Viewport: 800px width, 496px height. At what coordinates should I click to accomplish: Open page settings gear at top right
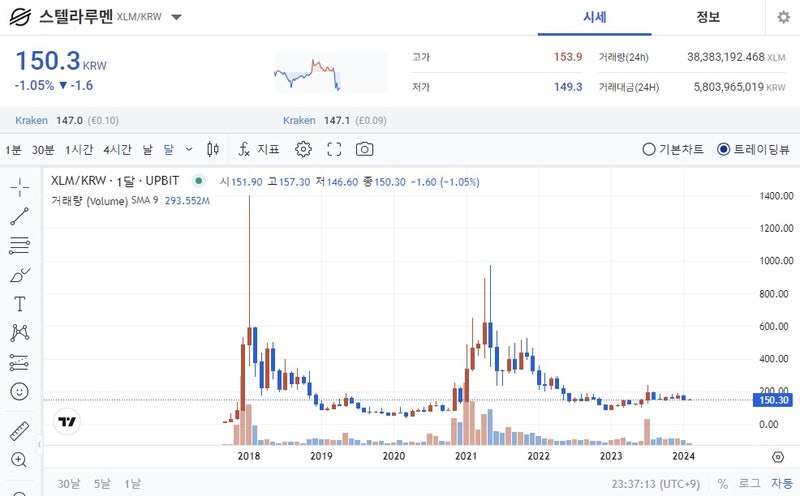(783, 17)
